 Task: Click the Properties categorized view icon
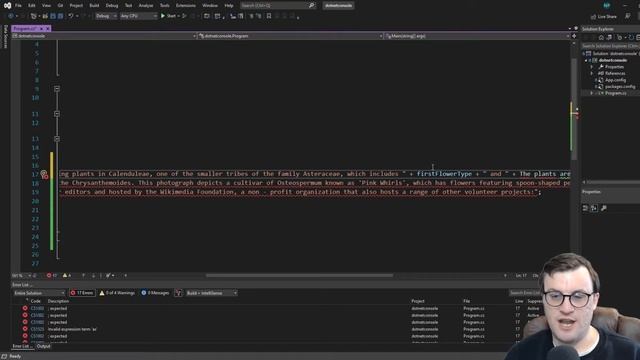(585, 208)
